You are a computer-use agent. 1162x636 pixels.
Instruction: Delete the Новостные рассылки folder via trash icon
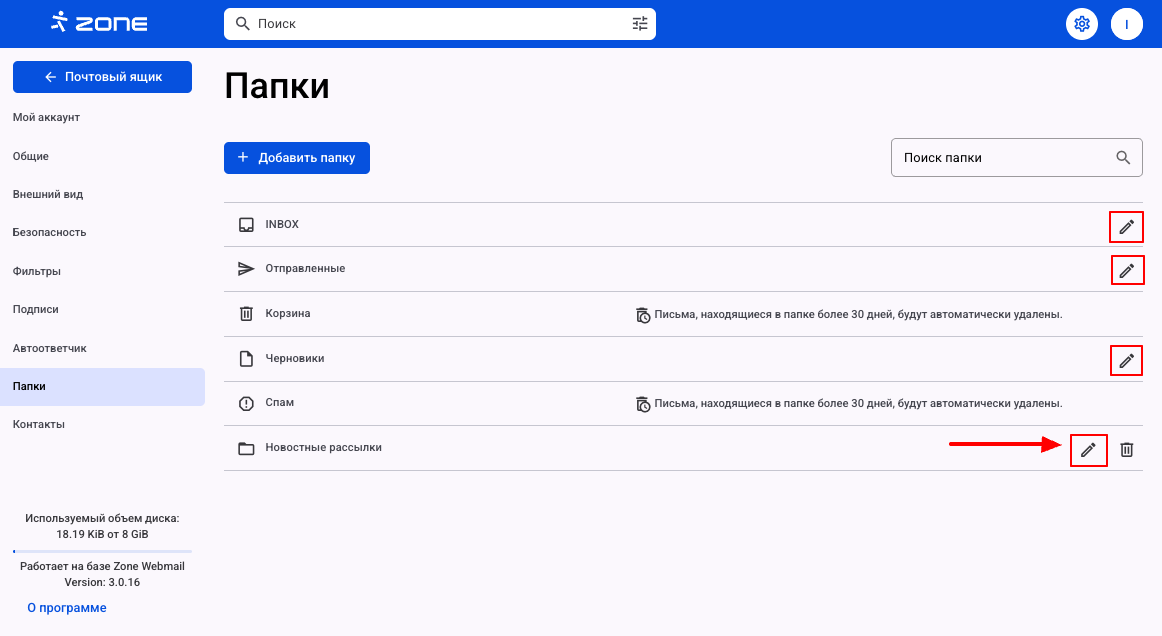tap(1126, 450)
